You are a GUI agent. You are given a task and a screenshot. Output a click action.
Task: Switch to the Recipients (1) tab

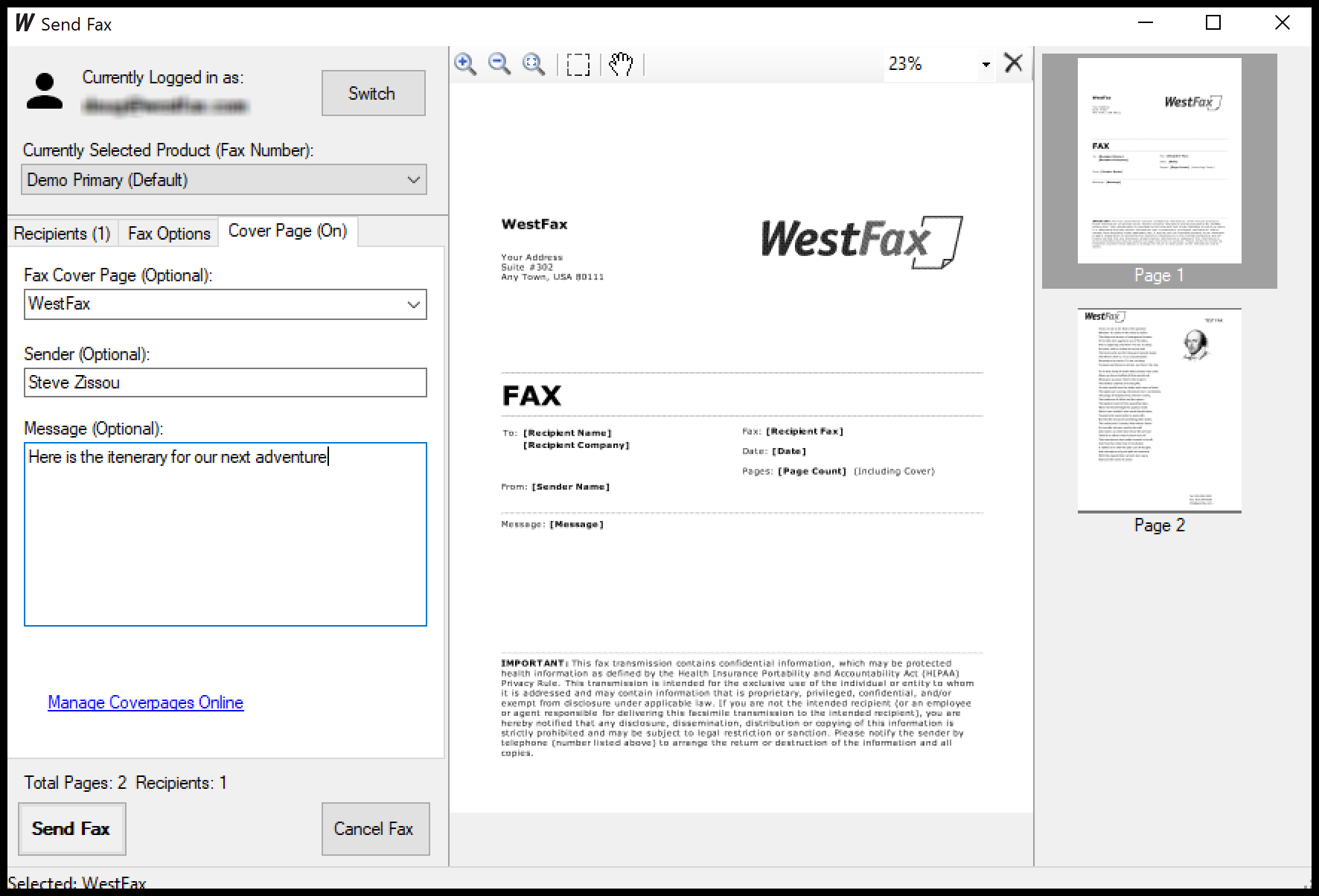(x=63, y=234)
